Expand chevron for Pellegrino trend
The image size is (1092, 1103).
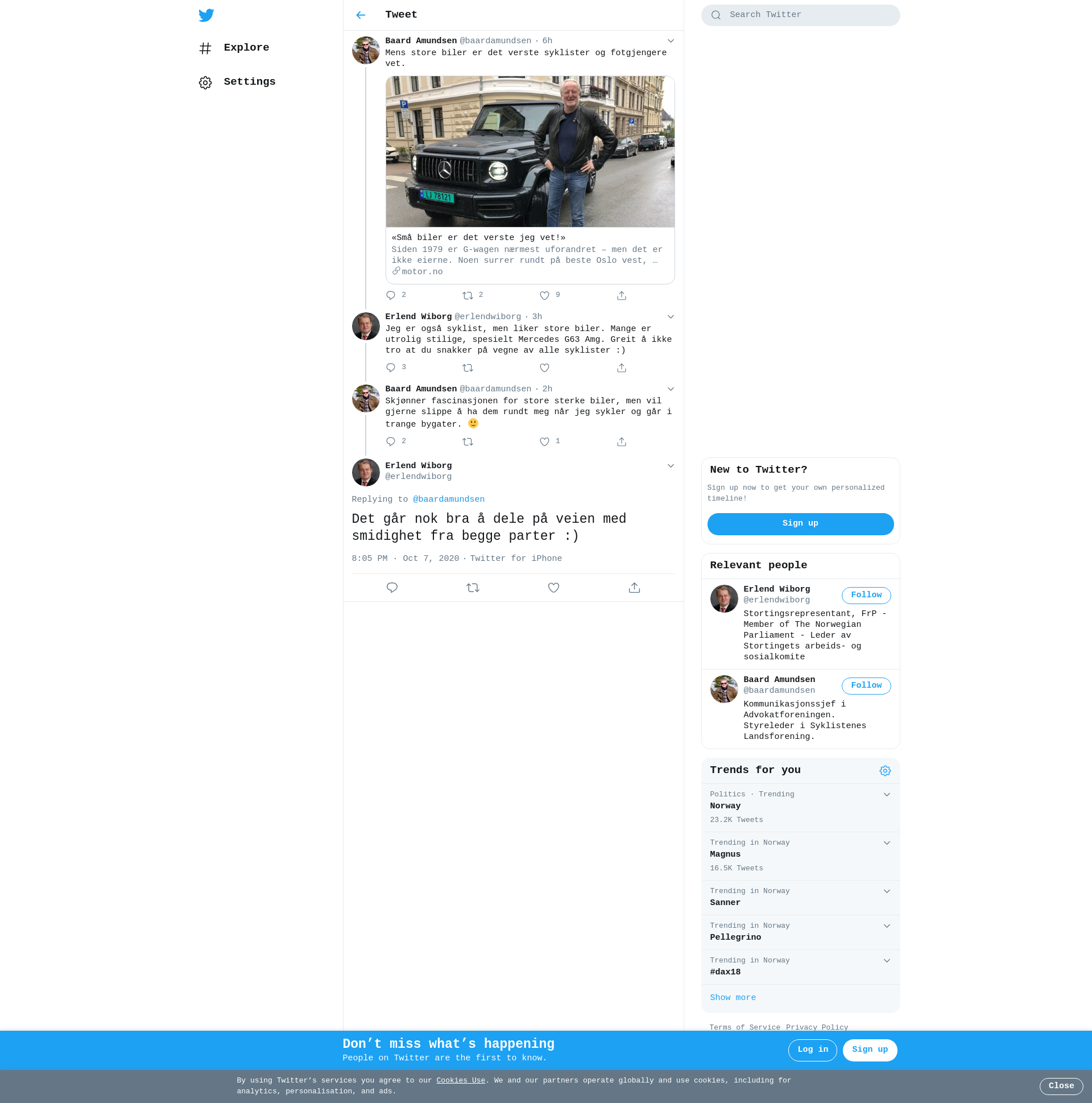[x=887, y=926]
